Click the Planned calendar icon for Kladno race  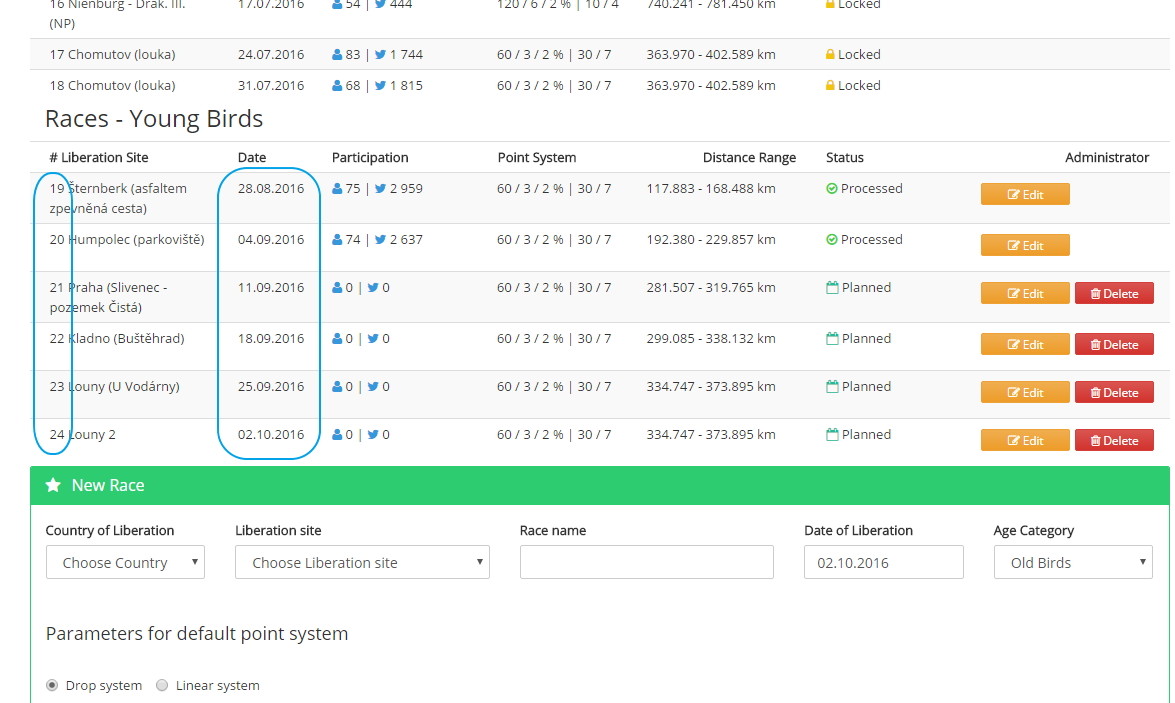coord(832,339)
